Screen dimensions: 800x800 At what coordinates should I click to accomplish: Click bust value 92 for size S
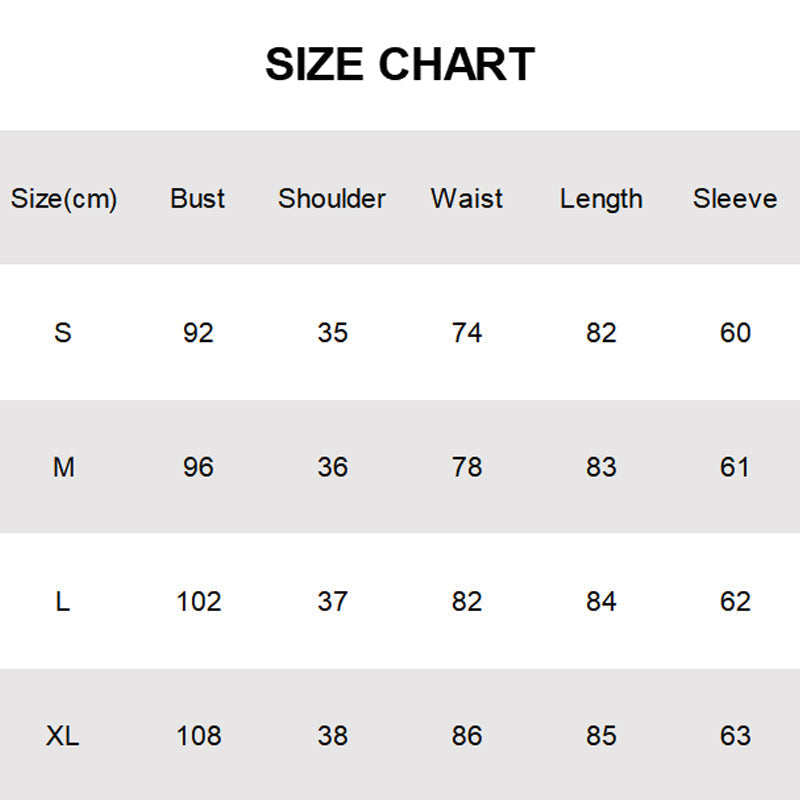click(198, 332)
